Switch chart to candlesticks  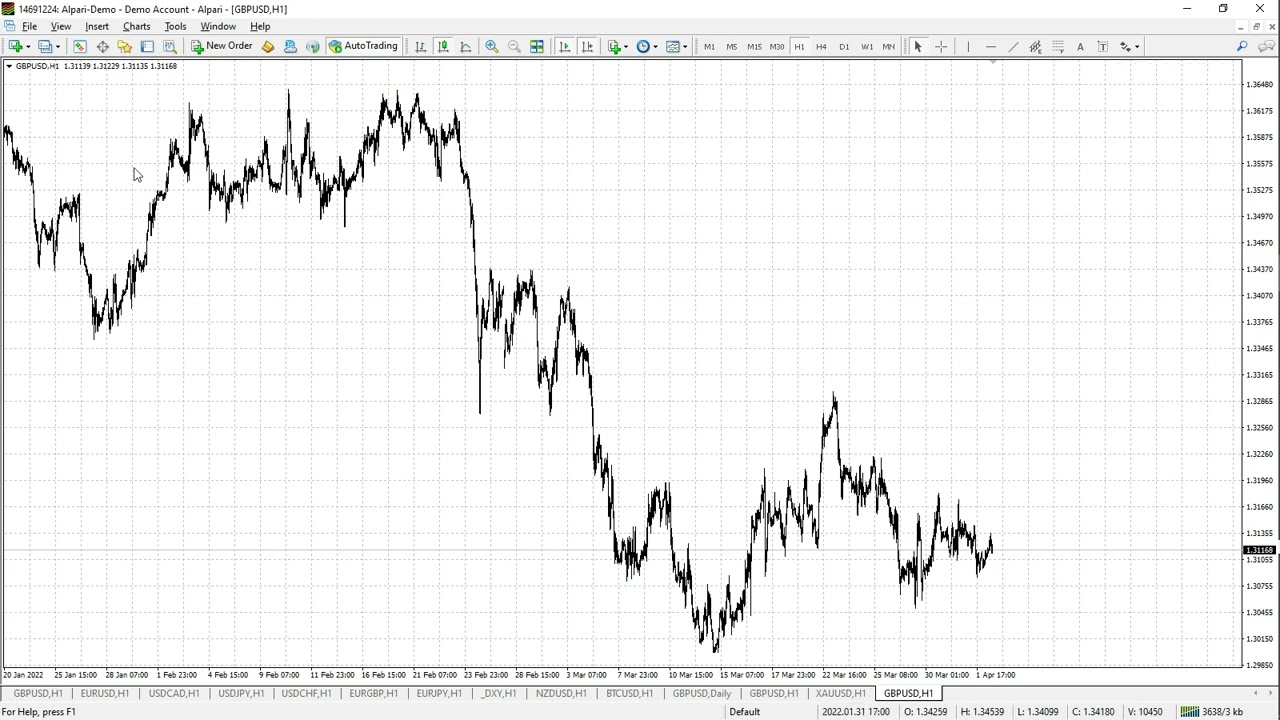tap(443, 46)
